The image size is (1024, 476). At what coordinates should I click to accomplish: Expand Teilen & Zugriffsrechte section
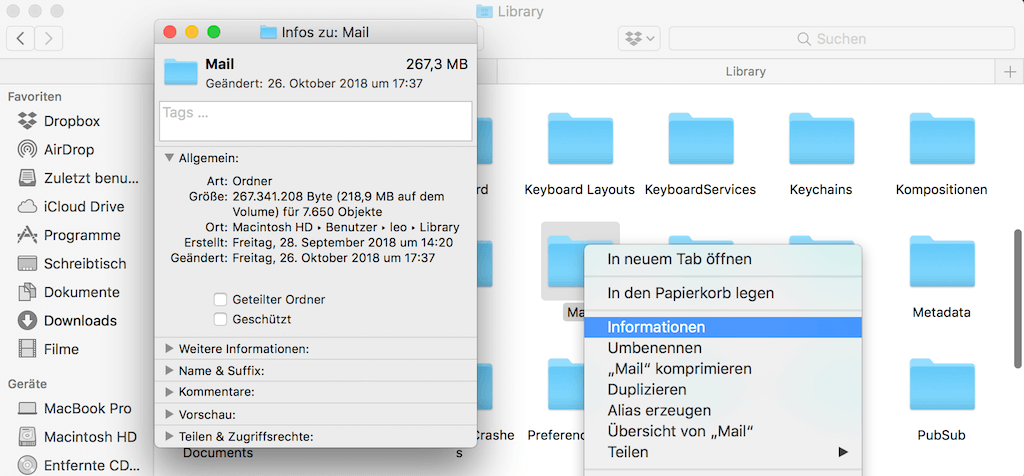170,436
